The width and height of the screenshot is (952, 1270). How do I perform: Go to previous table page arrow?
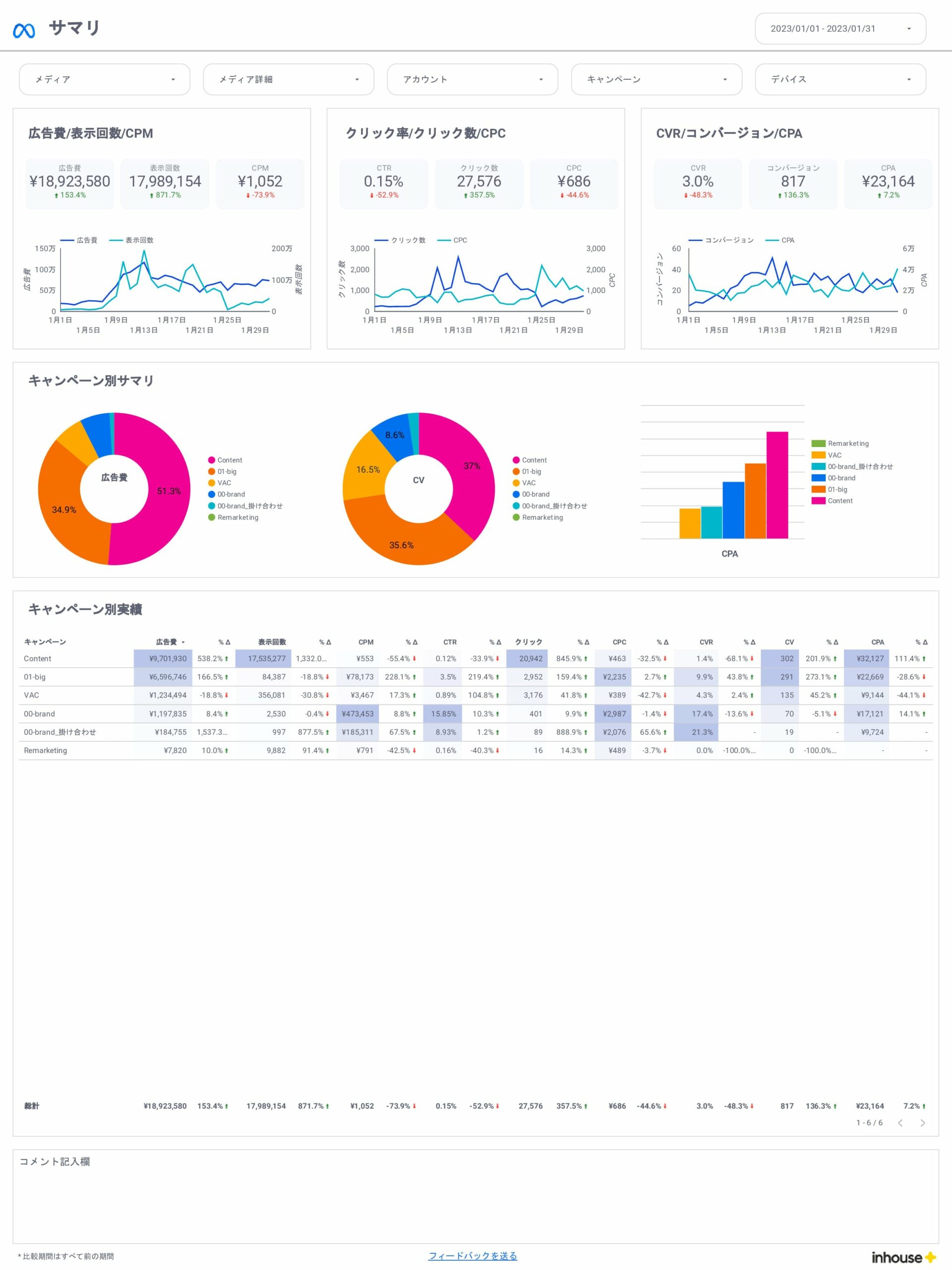(900, 1123)
